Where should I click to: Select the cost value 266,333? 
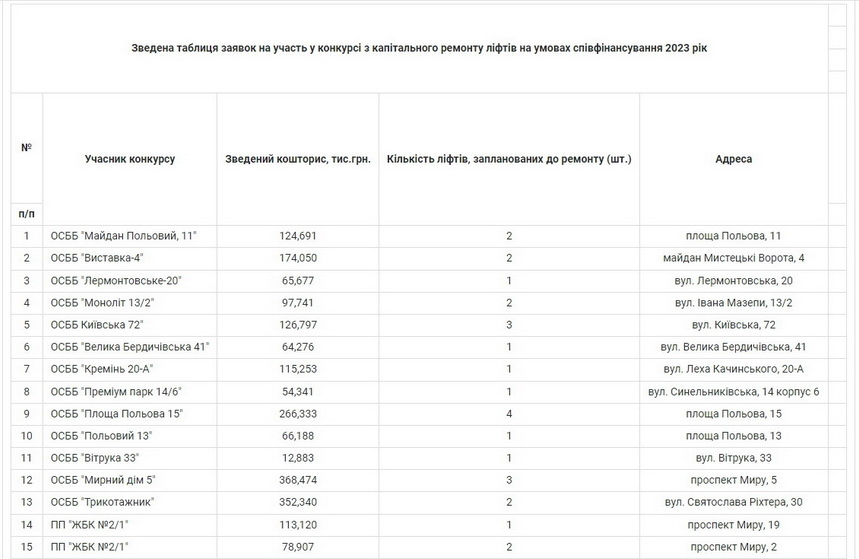pyautogui.click(x=298, y=413)
